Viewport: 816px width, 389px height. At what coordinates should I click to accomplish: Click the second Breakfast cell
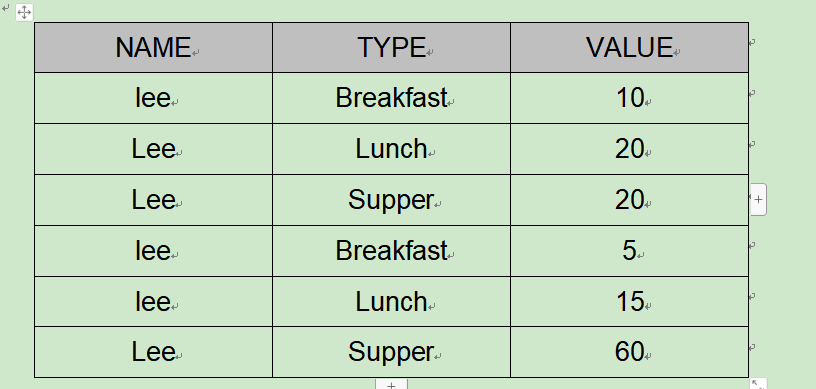[391, 251]
